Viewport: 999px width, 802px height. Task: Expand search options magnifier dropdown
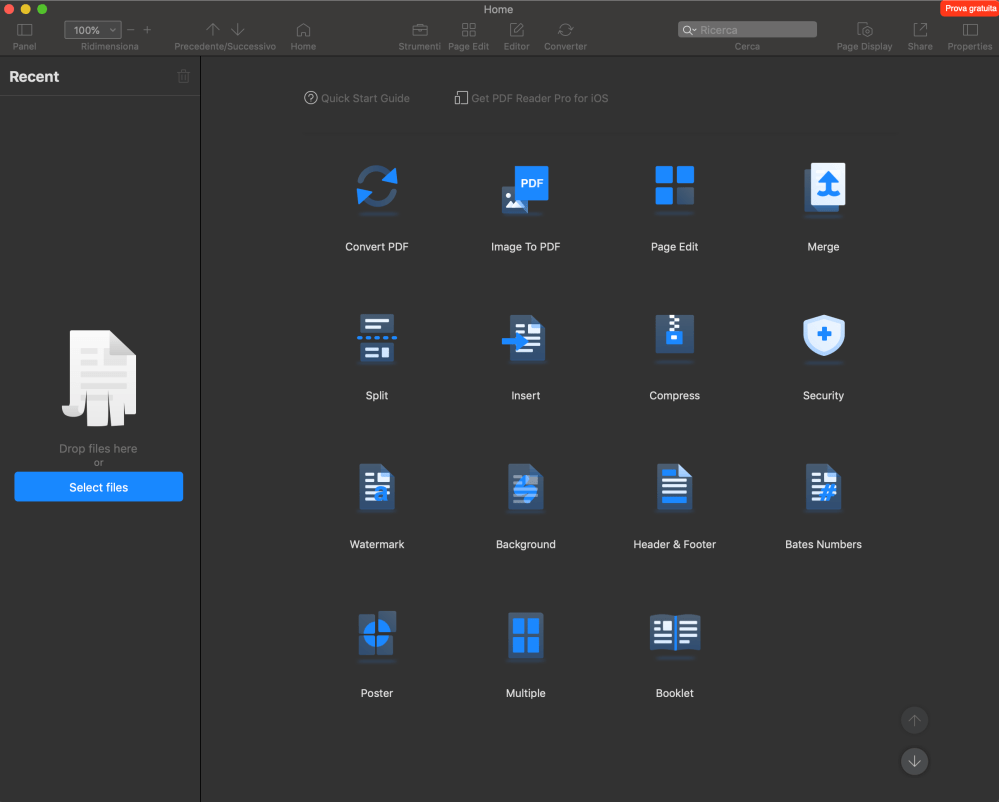click(689, 30)
